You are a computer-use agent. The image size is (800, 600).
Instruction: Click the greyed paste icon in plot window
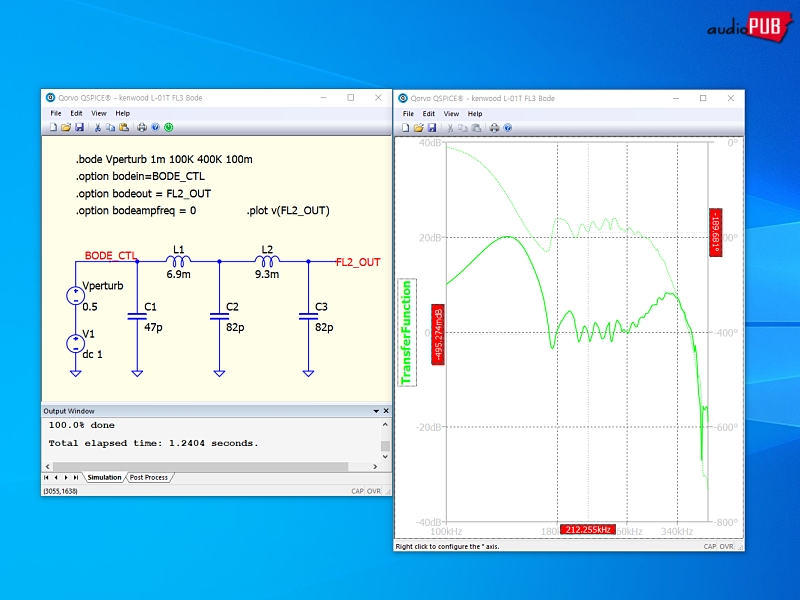coord(476,128)
